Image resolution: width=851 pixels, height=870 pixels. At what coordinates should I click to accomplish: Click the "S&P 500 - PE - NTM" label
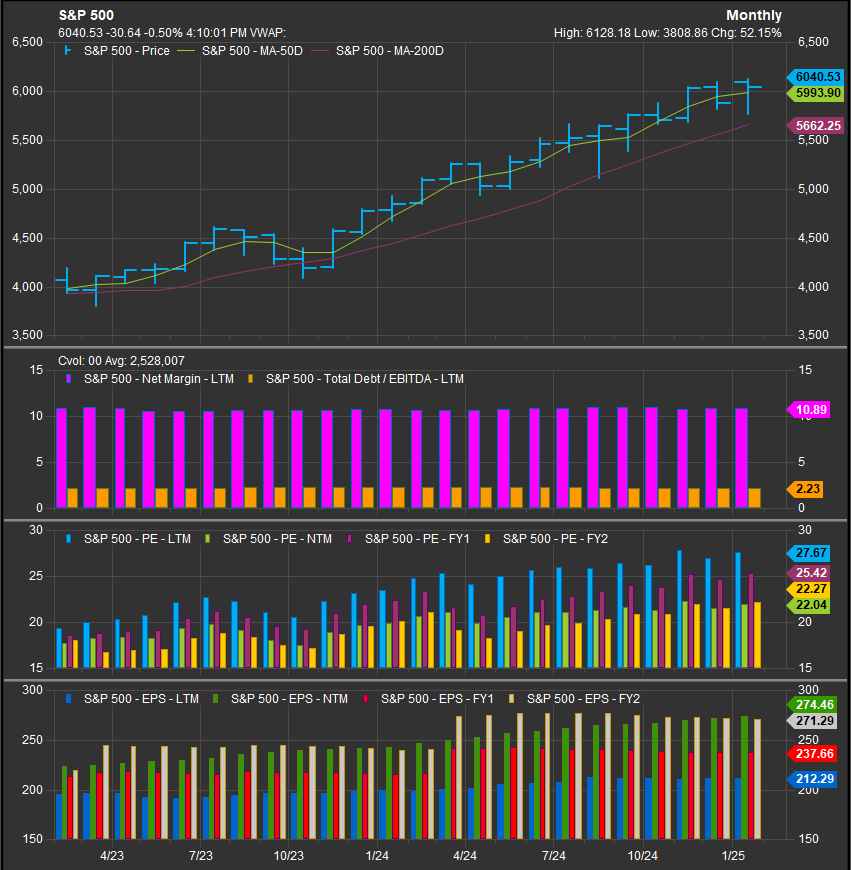277,539
